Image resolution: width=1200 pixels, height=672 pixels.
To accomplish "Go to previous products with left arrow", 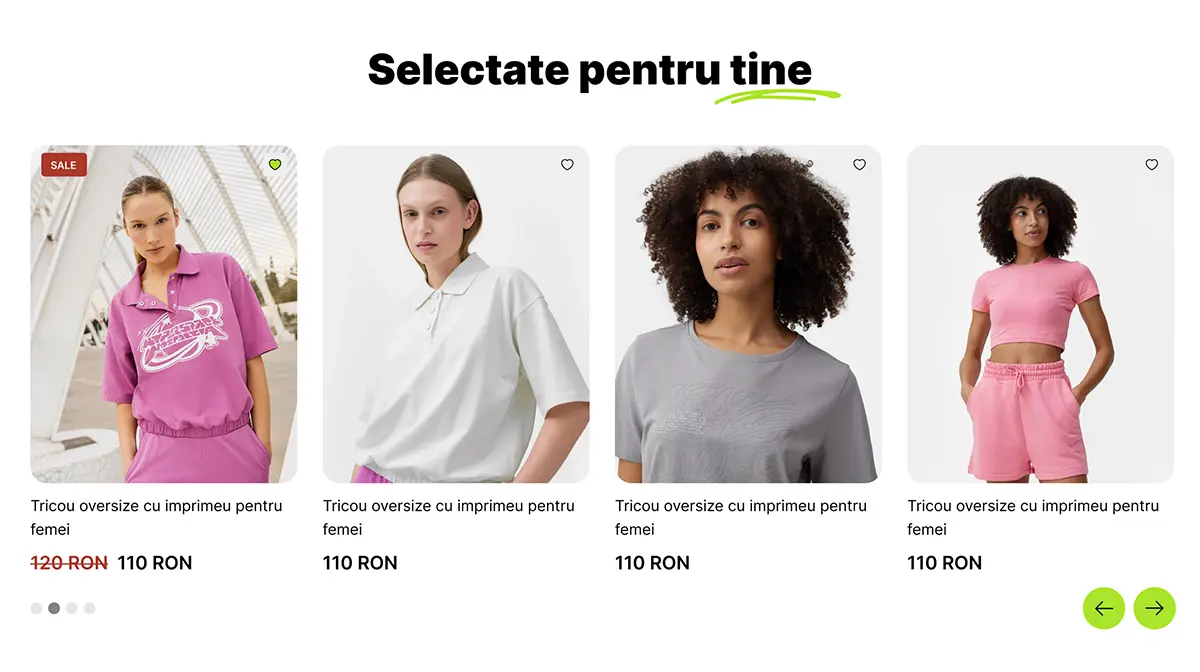I will pyautogui.click(x=1104, y=608).
